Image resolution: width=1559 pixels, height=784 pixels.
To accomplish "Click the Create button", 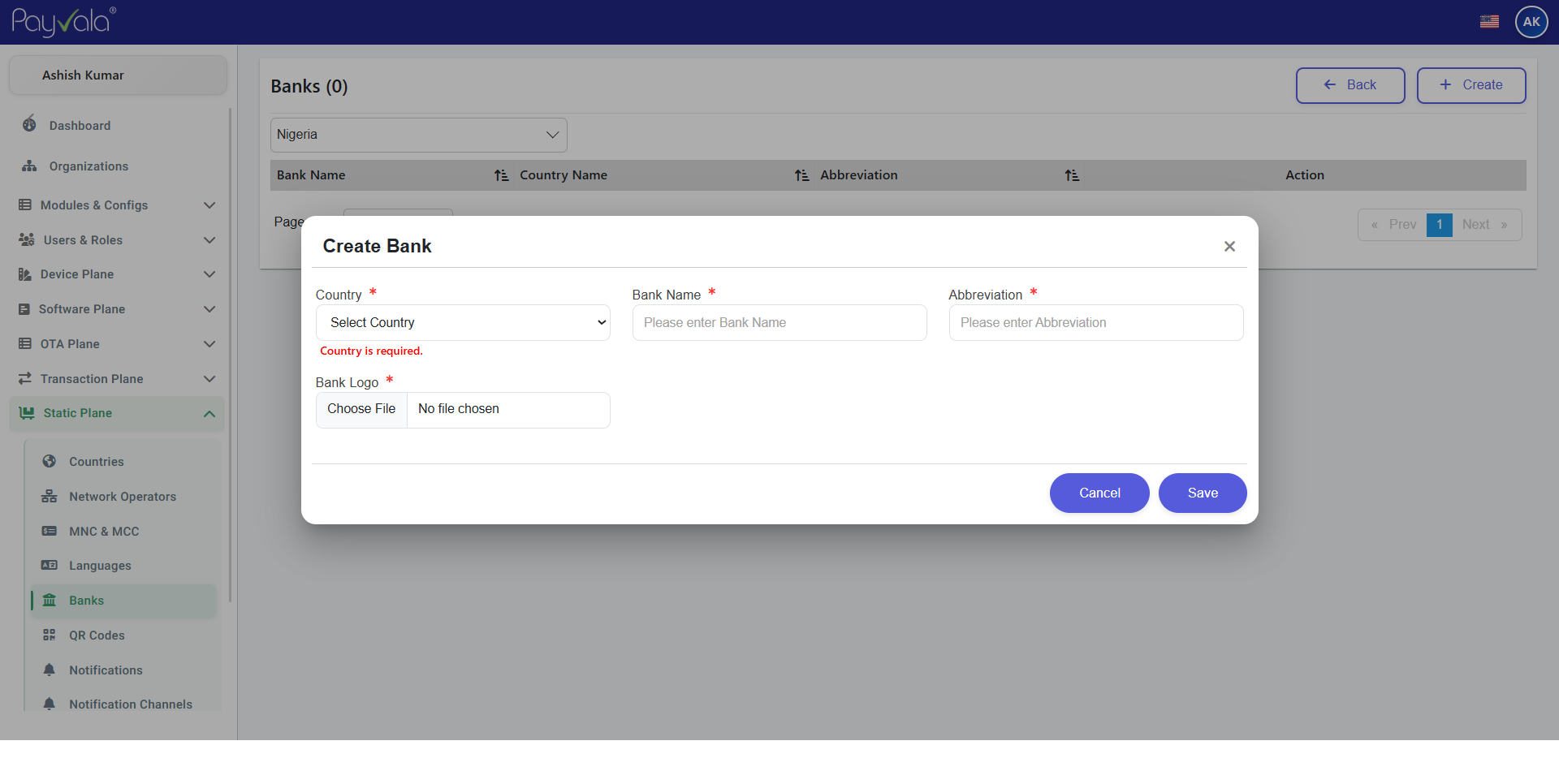I will click(1471, 85).
